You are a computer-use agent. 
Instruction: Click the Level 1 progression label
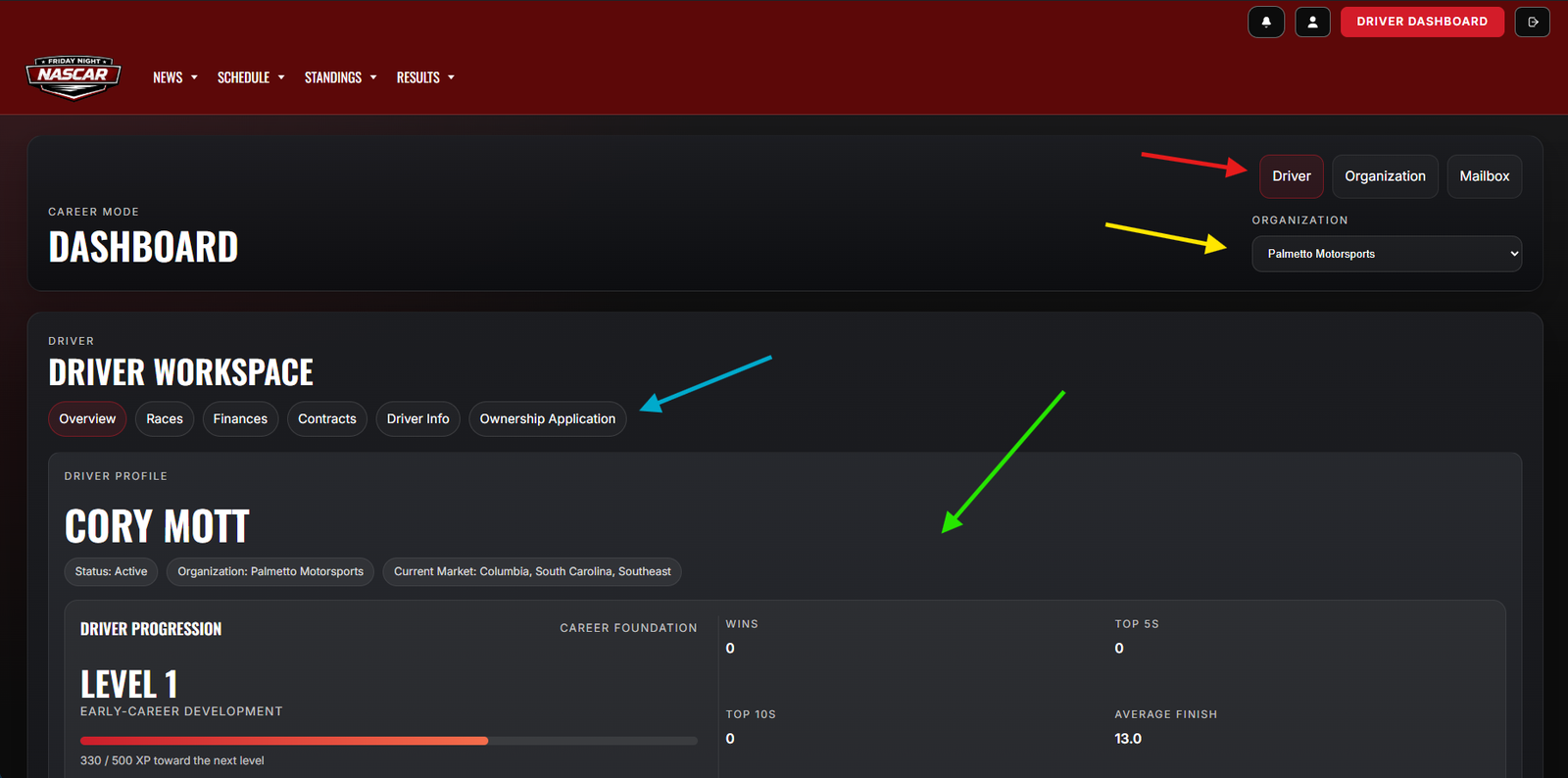pos(128,684)
